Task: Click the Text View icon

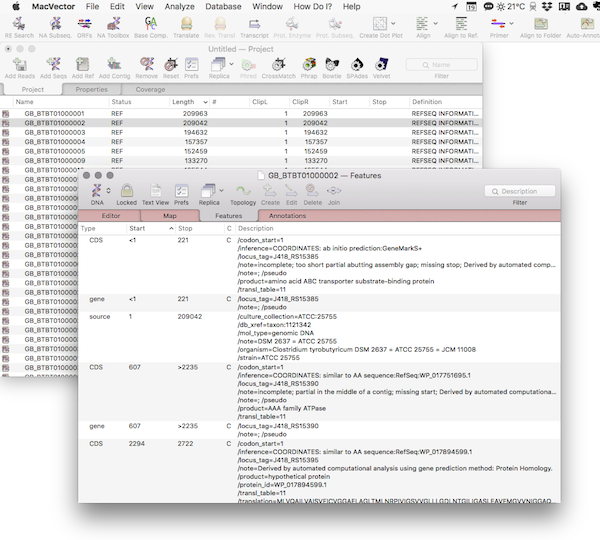Action: coord(155,191)
